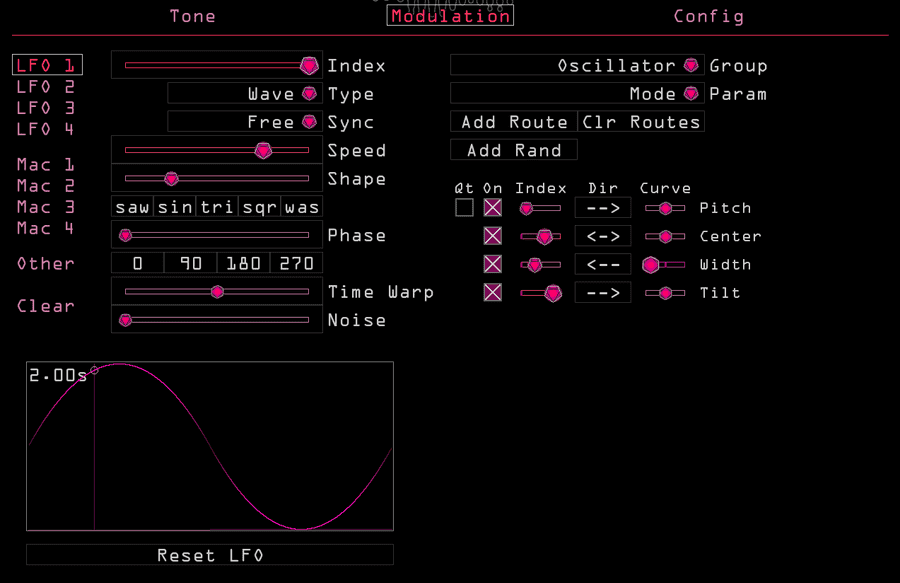This screenshot has height=583, width=900.
Task: Click the Add Route button
Action: (x=514, y=122)
